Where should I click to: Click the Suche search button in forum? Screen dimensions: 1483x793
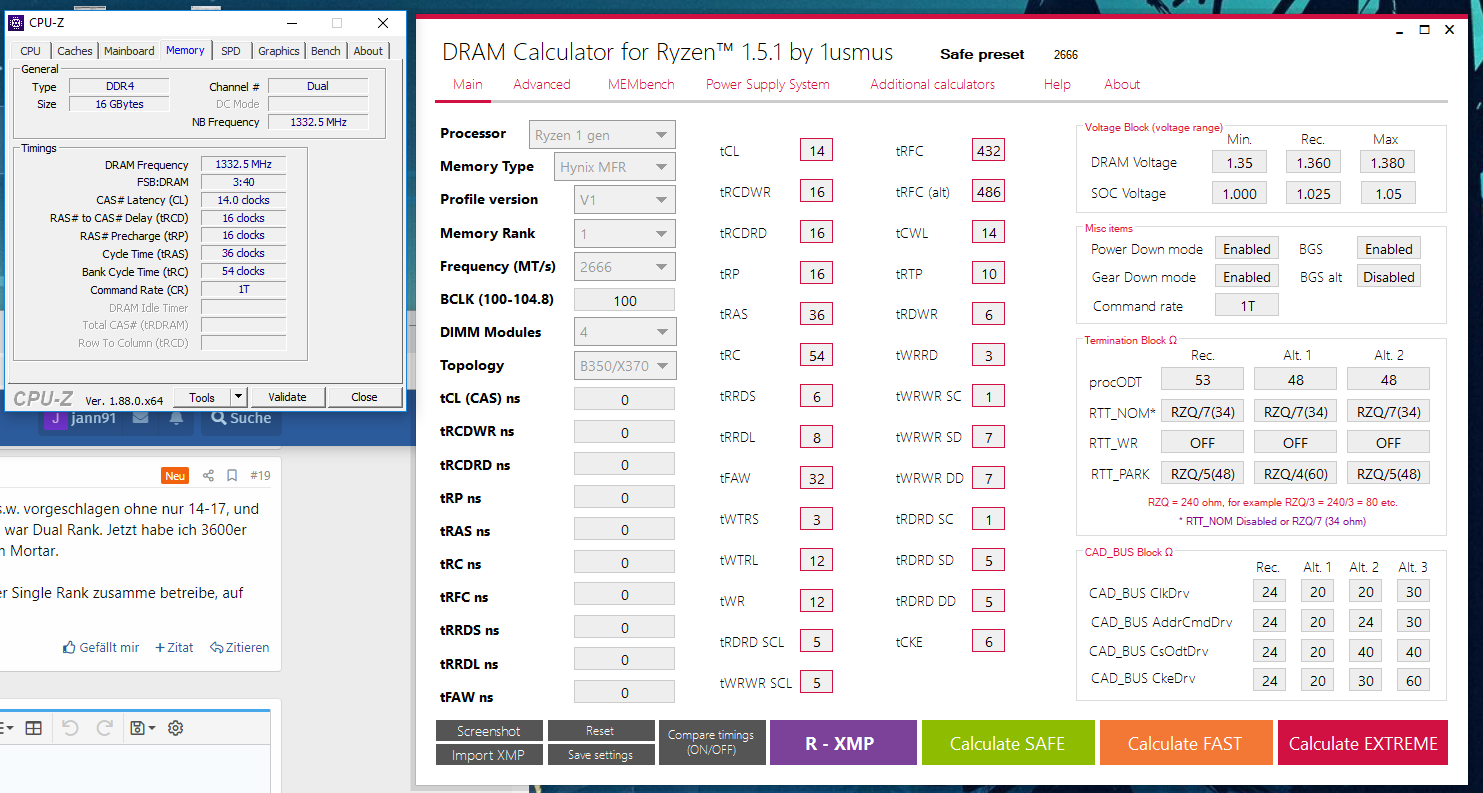[240, 418]
